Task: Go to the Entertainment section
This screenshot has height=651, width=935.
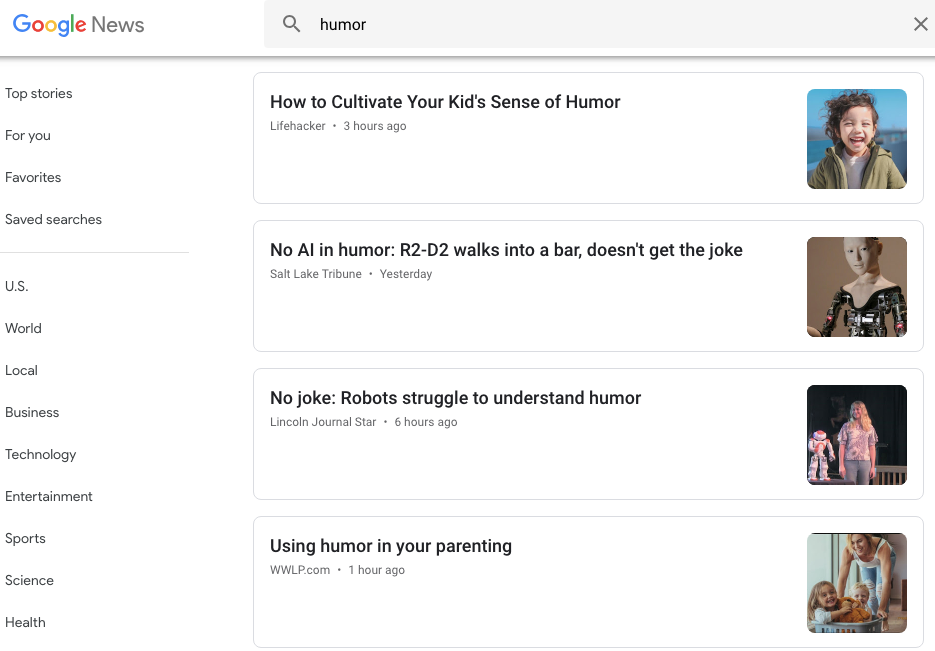Action: coord(49,497)
